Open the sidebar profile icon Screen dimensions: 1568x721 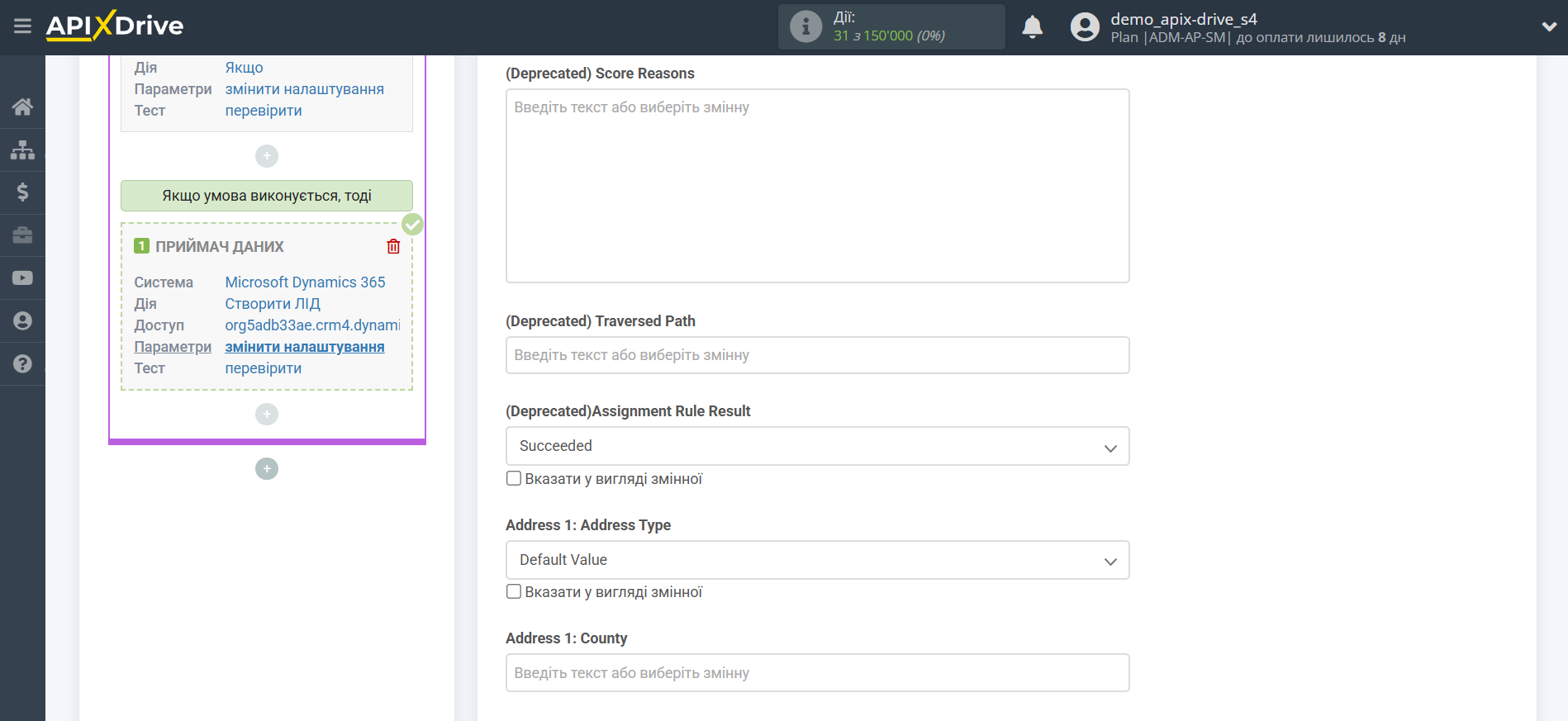coord(22,321)
